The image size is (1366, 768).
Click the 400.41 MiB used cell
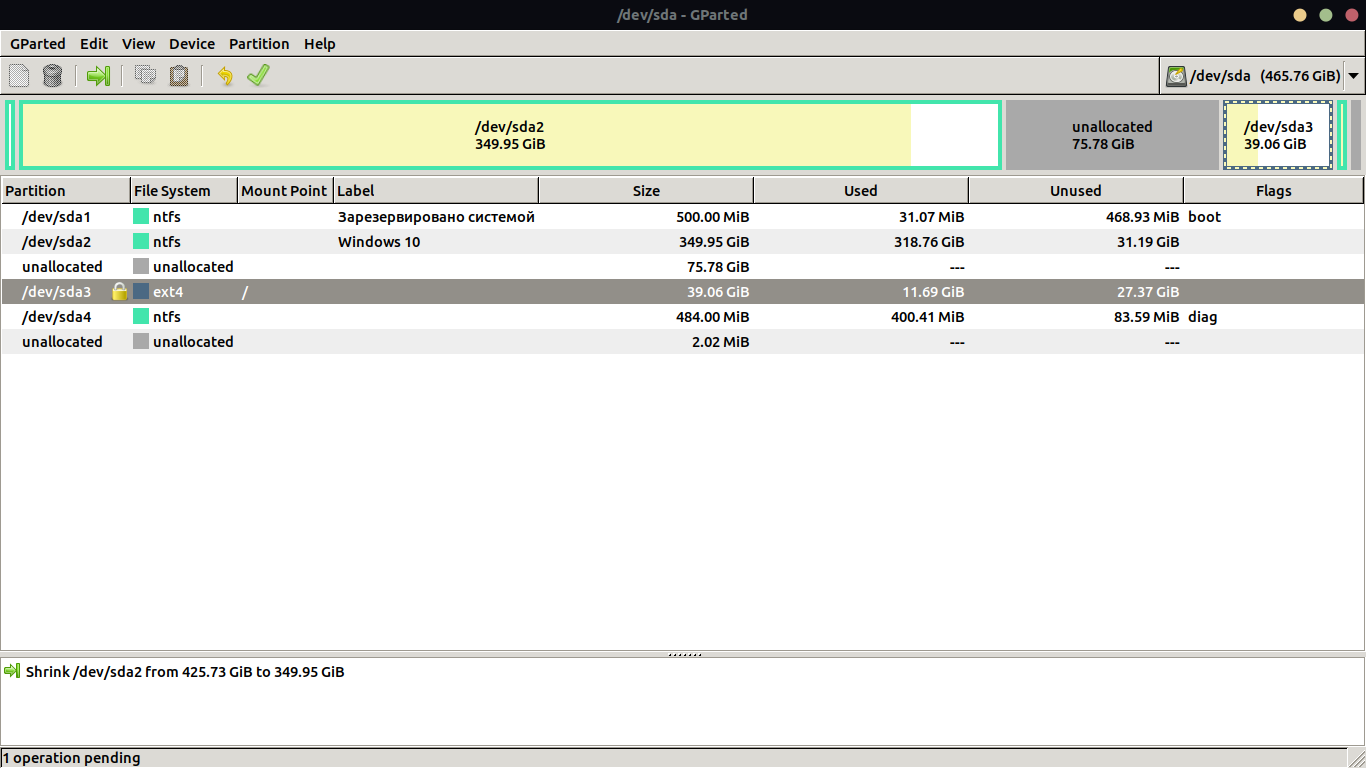pos(927,317)
